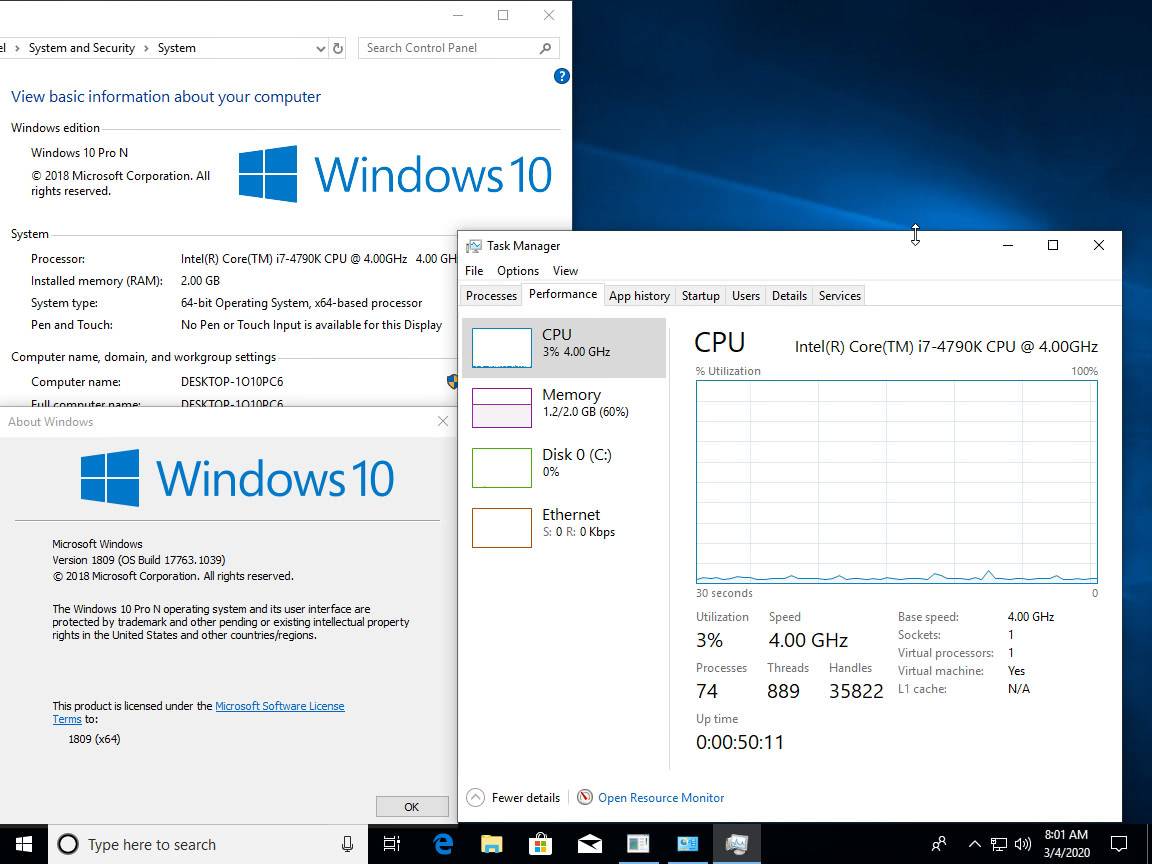Screen dimensions: 1152x864
Task: Click the volume speaker tray icon
Action: [x=1022, y=844]
